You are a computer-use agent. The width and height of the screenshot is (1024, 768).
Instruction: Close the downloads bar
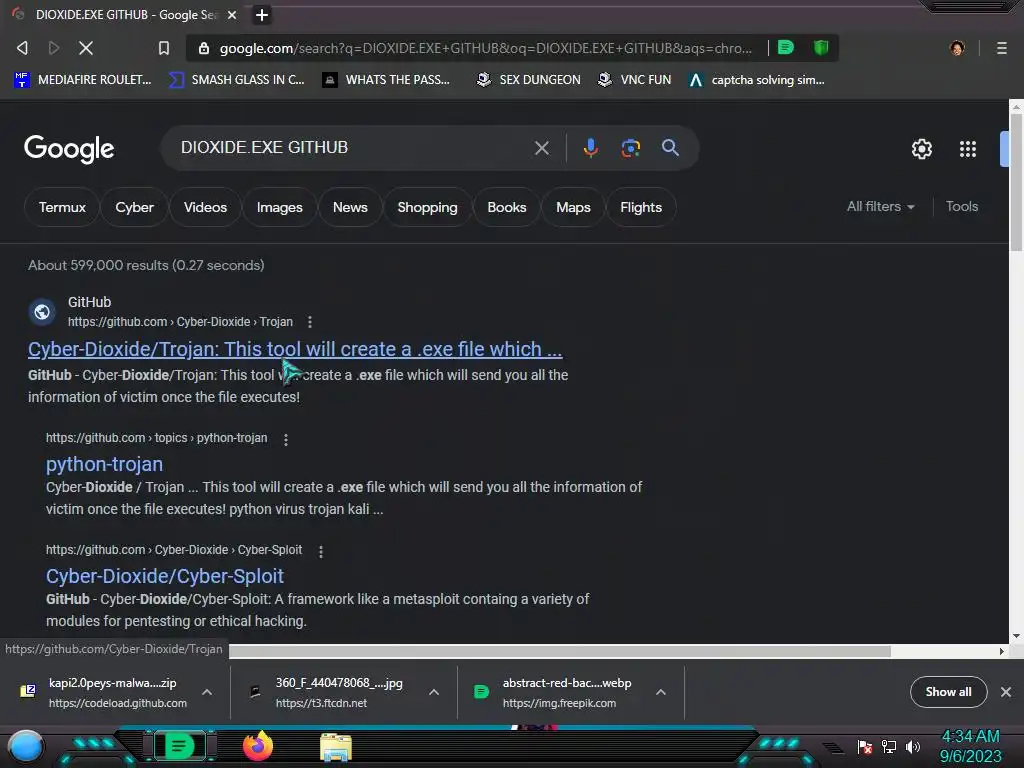point(1006,692)
